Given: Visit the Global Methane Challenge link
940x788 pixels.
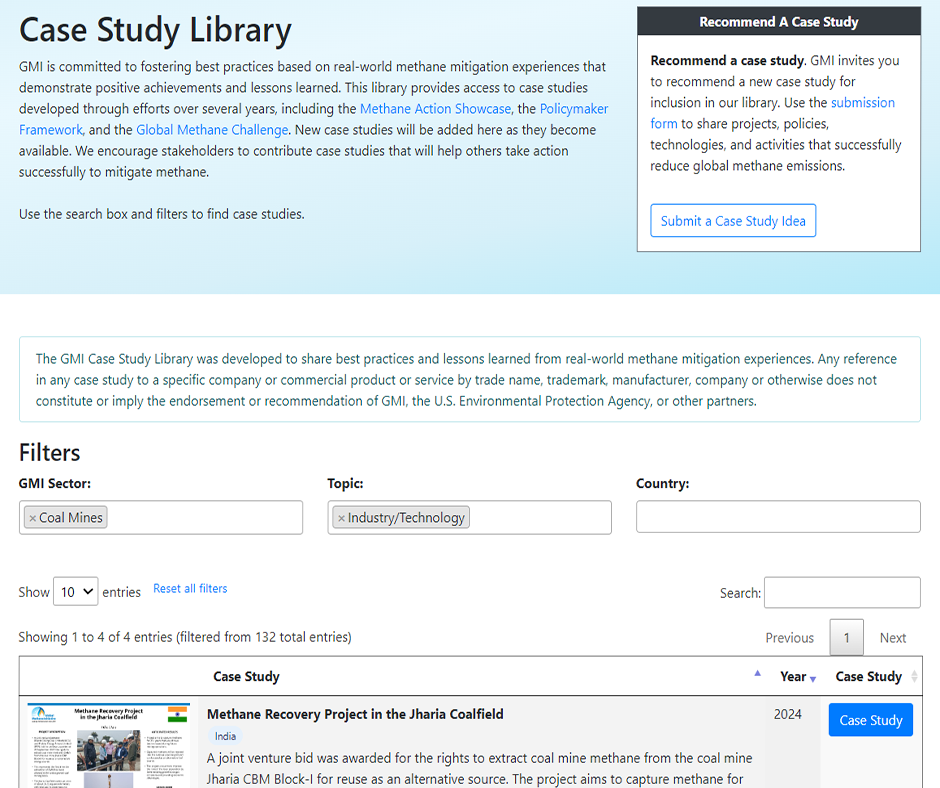Looking at the screenshot, I should (x=212, y=130).
